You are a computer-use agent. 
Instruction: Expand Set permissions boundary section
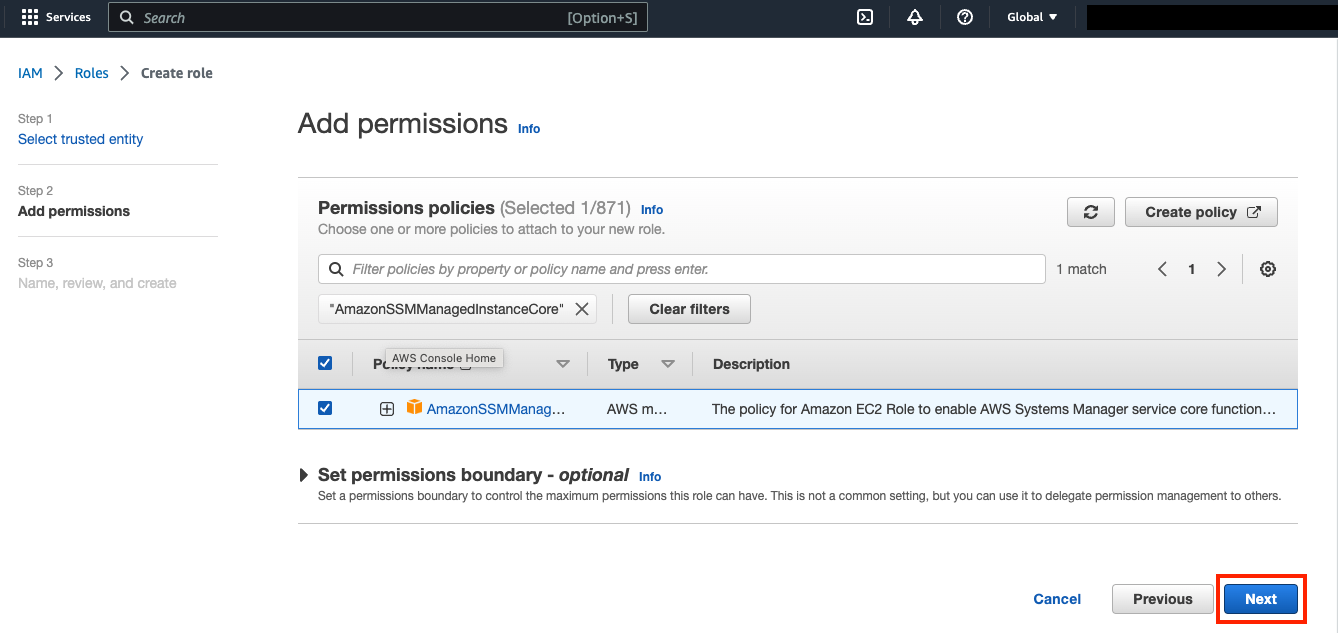304,475
